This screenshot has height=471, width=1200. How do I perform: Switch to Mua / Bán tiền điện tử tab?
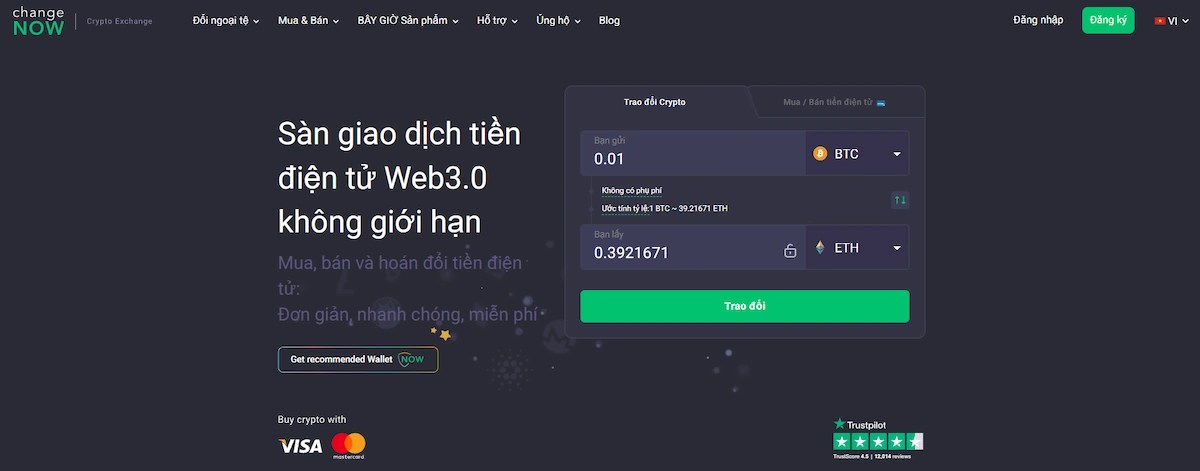(835, 102)
